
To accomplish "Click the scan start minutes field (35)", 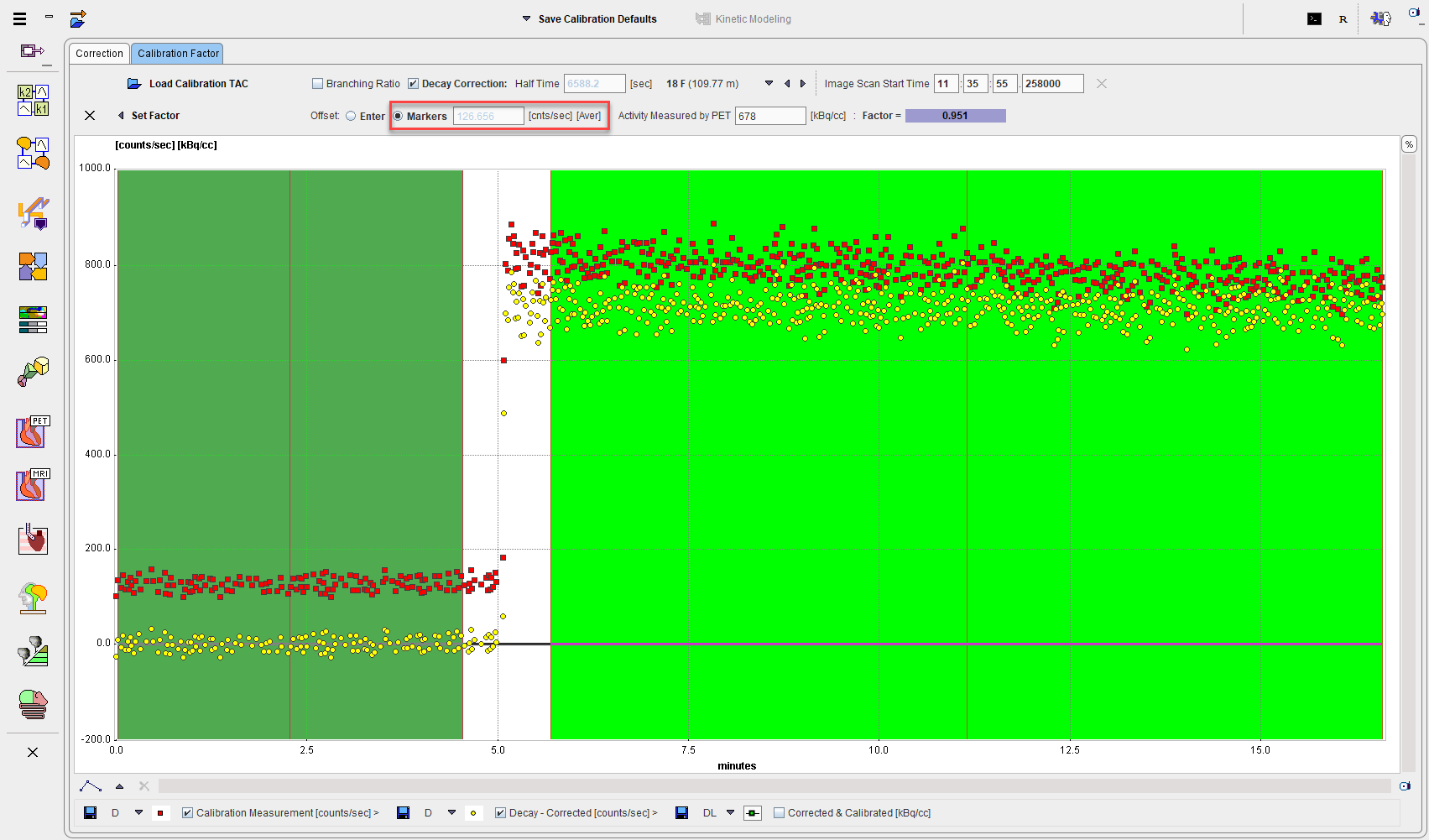I will click(x=976, y=83).
